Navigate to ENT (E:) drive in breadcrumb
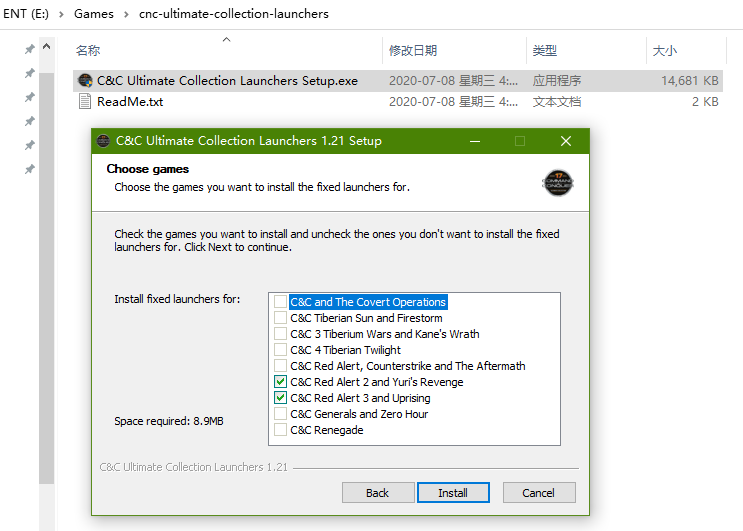 tap(26, 14)
